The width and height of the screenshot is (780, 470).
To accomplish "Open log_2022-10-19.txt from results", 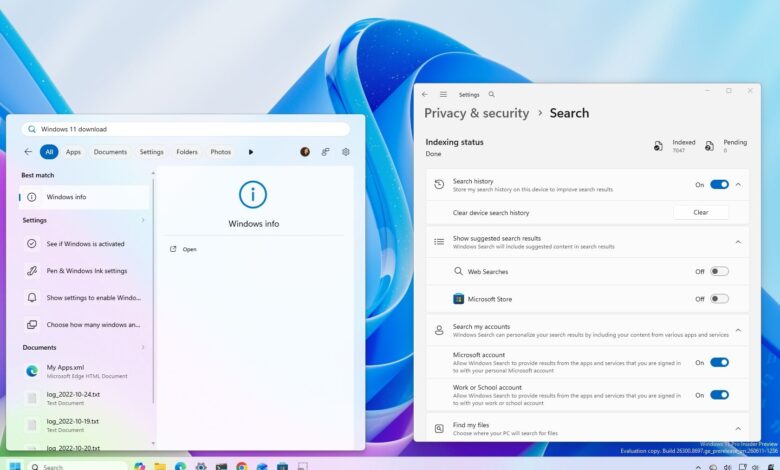I will tap(84, 425).
